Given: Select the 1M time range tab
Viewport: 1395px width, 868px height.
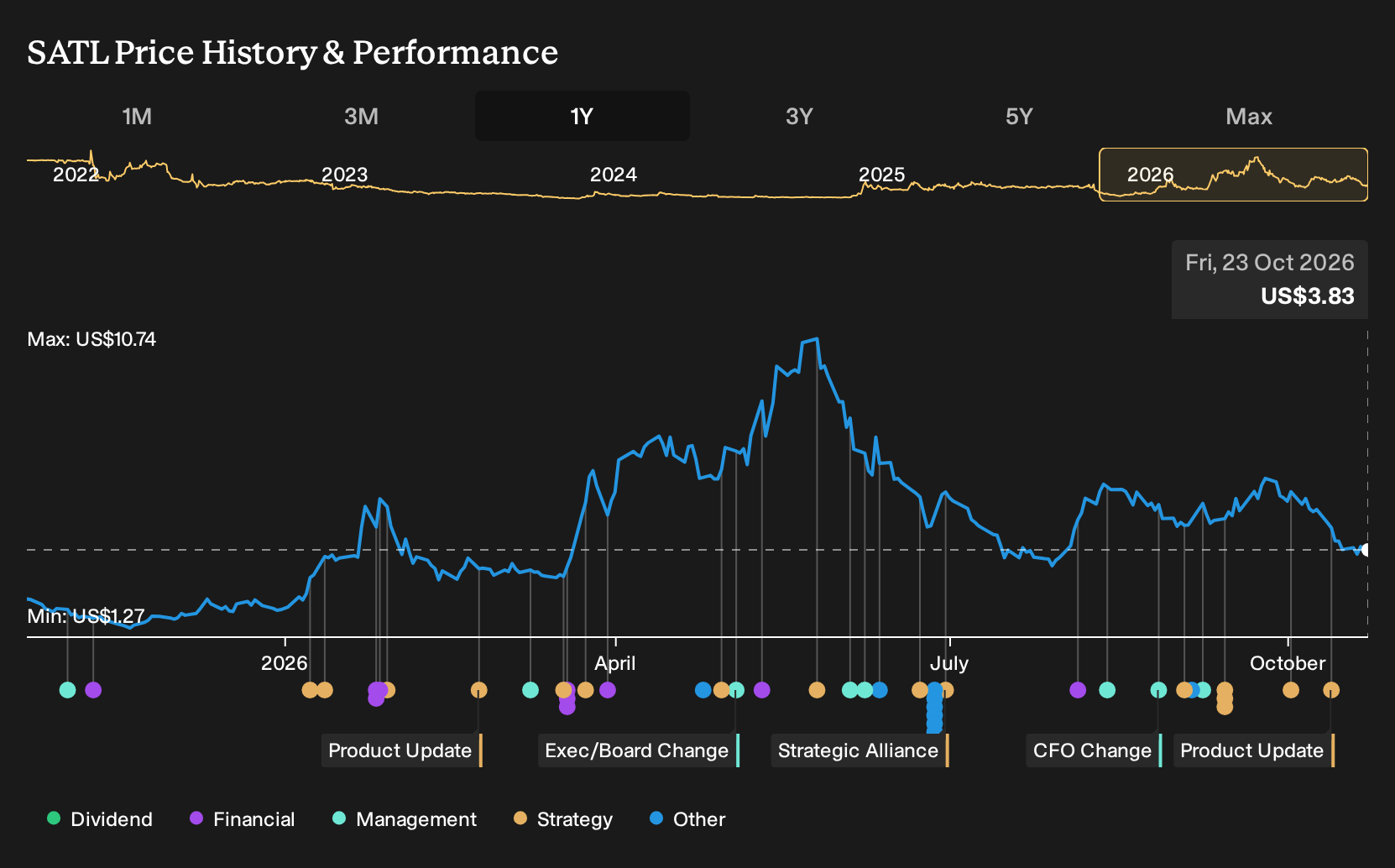Looking at the screenshot, I should coord(137,116).
